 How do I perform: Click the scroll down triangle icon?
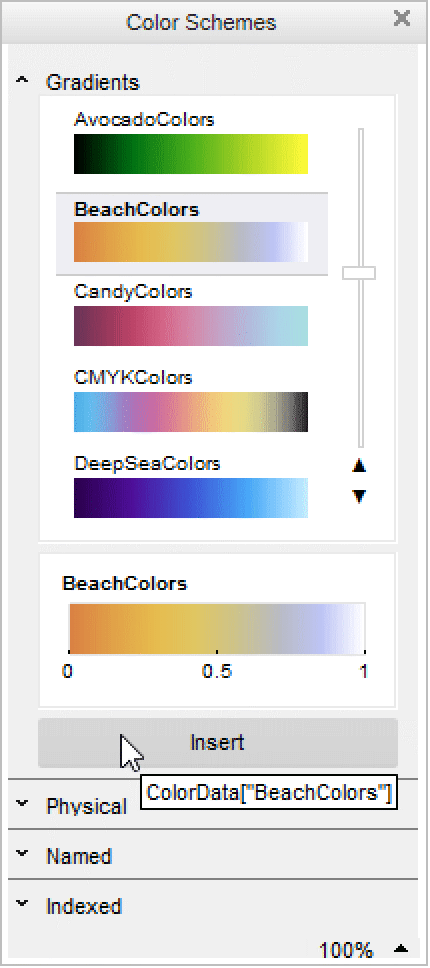pos(359,497)
